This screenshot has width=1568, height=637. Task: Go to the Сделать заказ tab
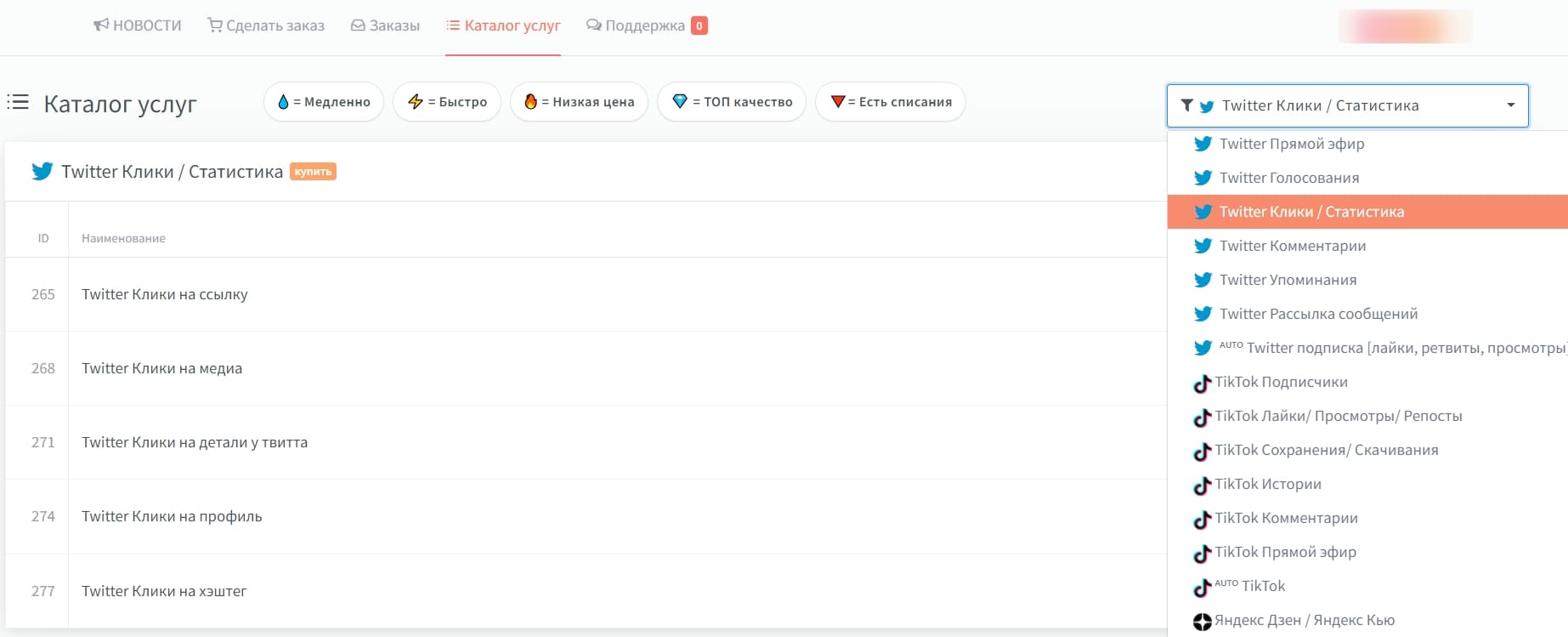tap(266, 26)
